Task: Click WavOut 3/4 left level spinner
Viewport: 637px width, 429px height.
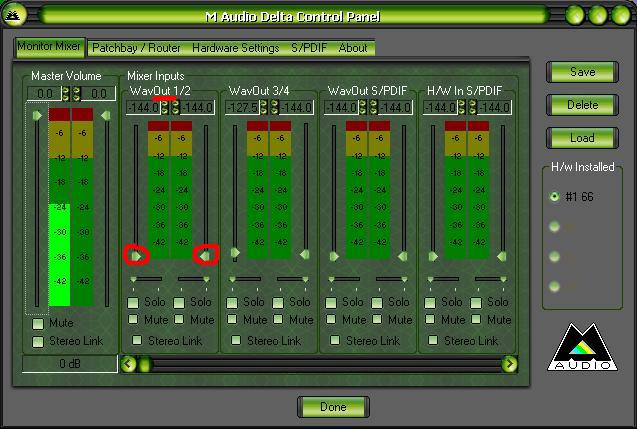Action: [x=264, y=108]
